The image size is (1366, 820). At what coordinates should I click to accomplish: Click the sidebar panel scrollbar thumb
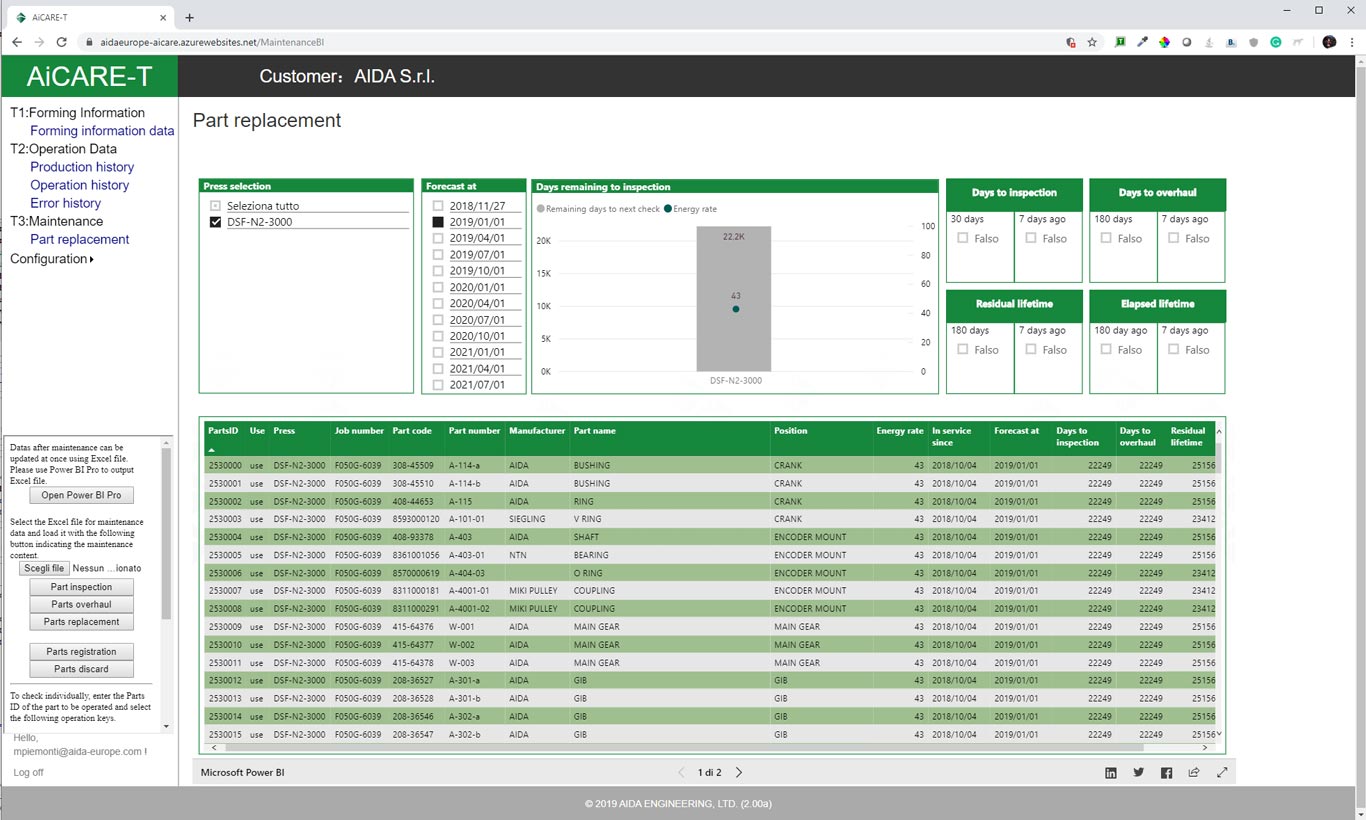167,533
